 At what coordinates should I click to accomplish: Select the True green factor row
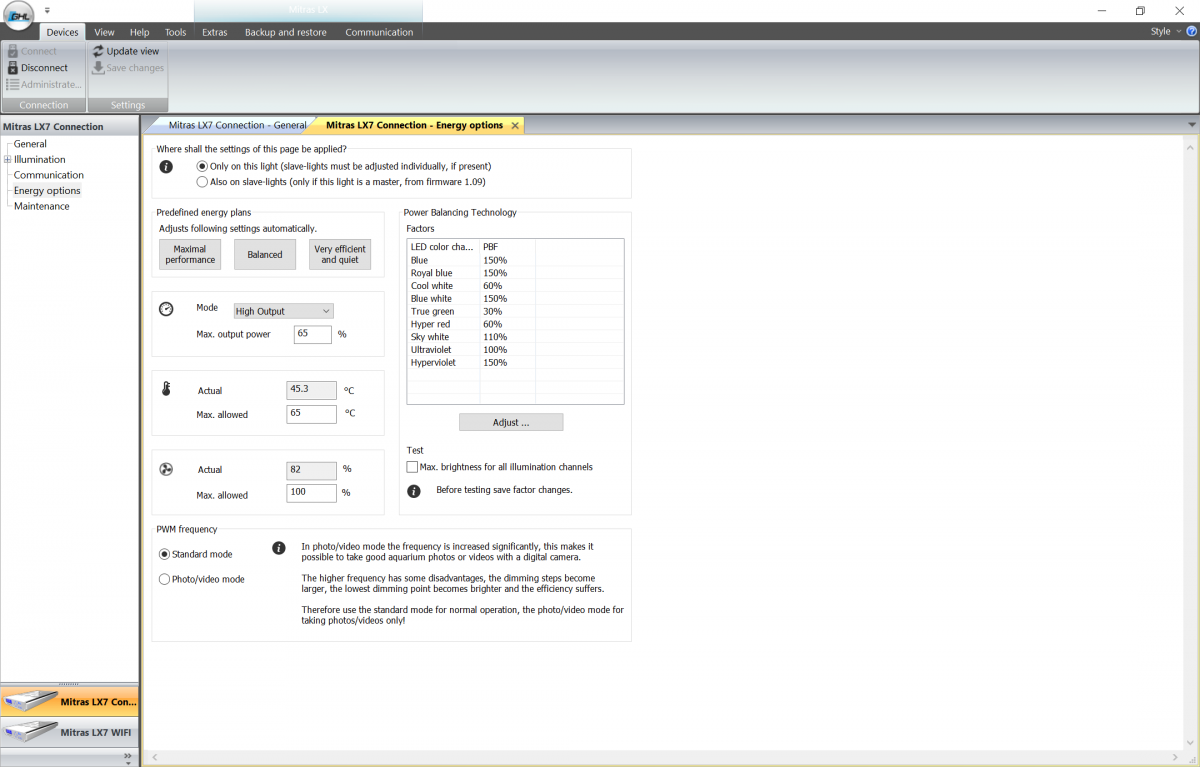click(515, 312)
